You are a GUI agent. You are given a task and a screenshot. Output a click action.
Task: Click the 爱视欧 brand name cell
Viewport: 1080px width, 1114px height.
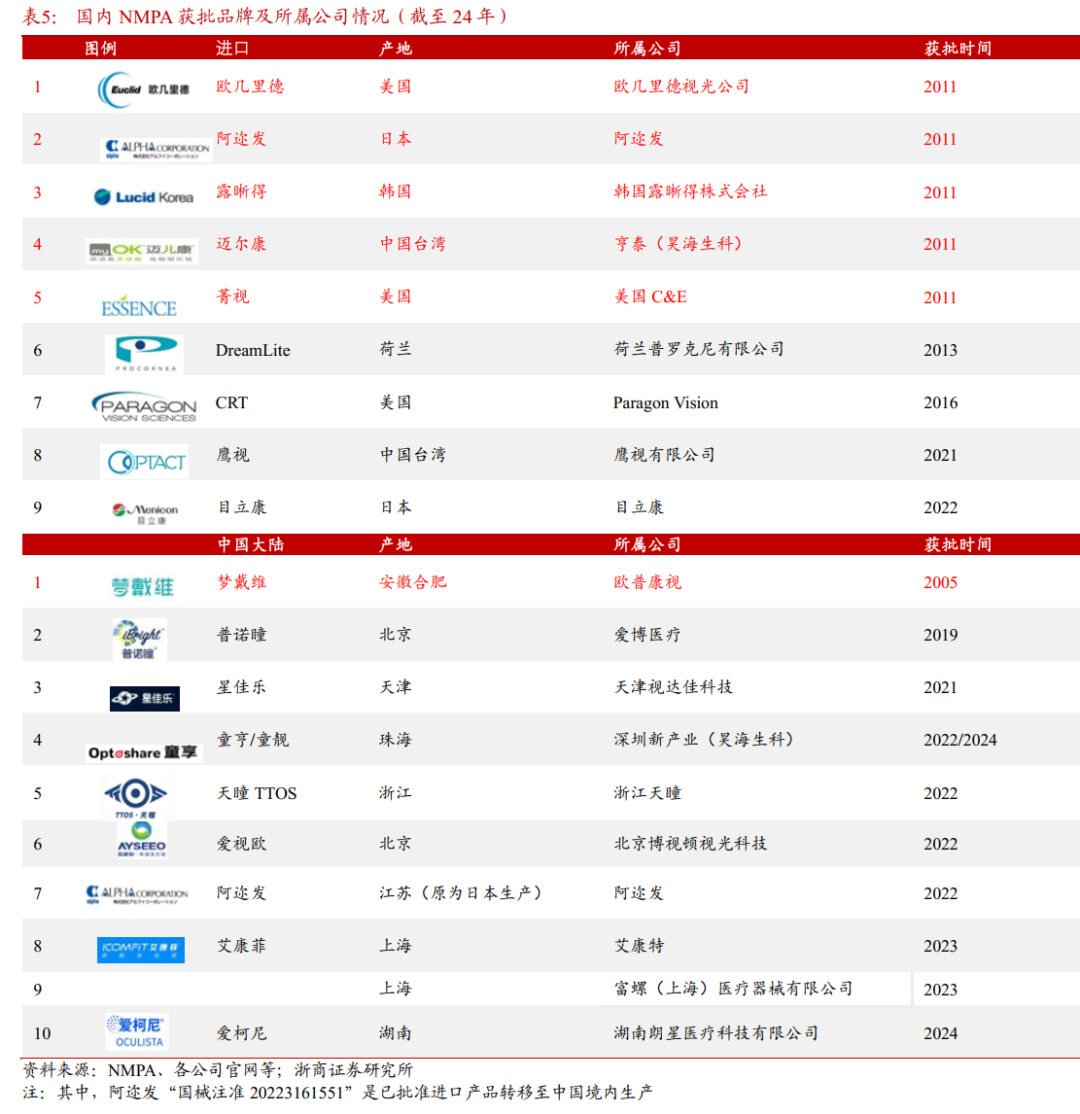click(242, 844)
